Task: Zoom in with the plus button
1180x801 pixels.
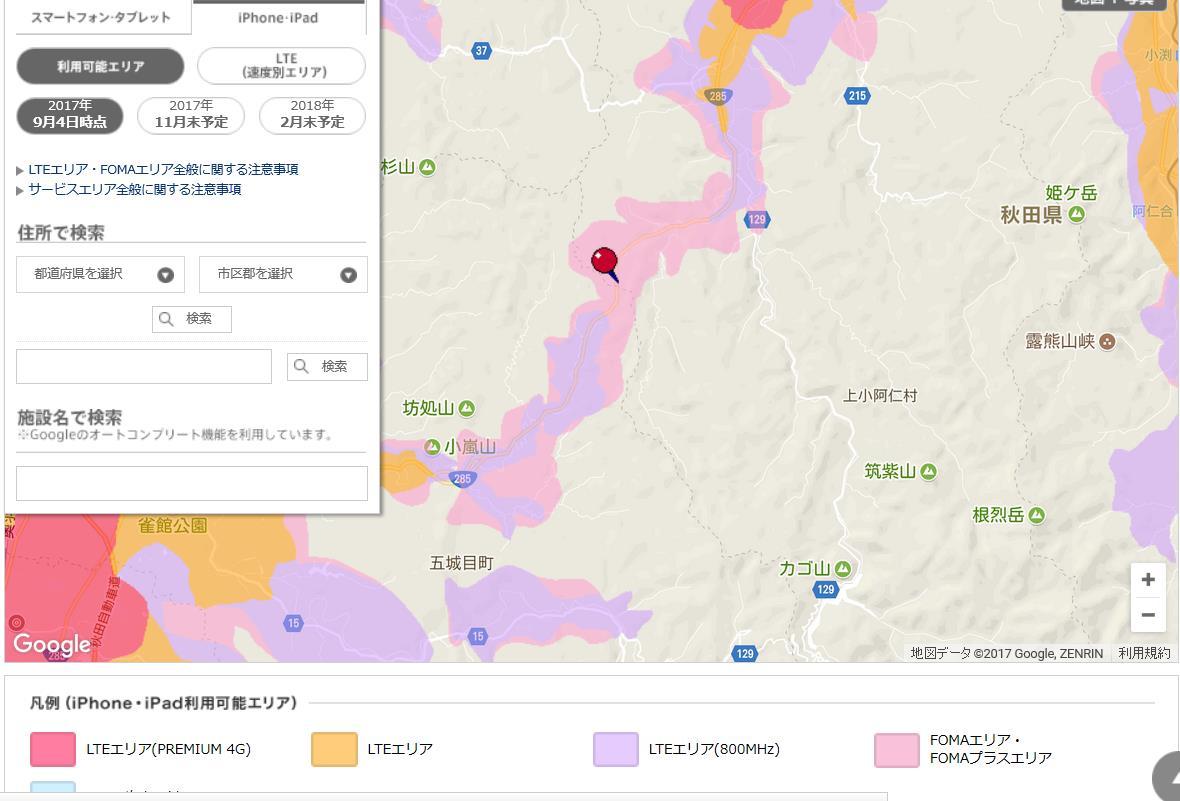Action: (1148, 580)
